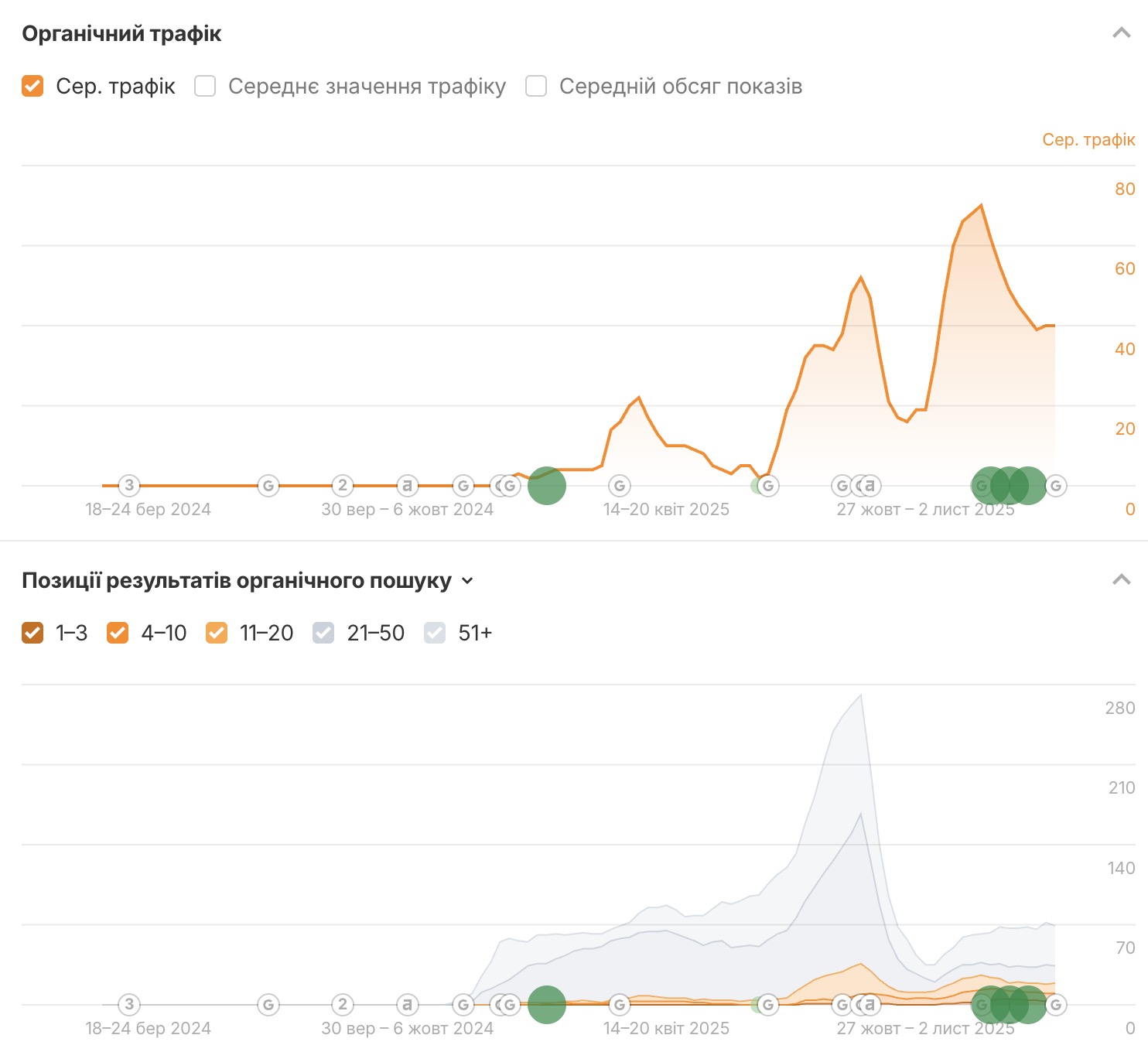This screenshot has height=1052, width=1148.
Task: Uncheck the "Сер. трафік" checkbox
Action: pos(32,86)
